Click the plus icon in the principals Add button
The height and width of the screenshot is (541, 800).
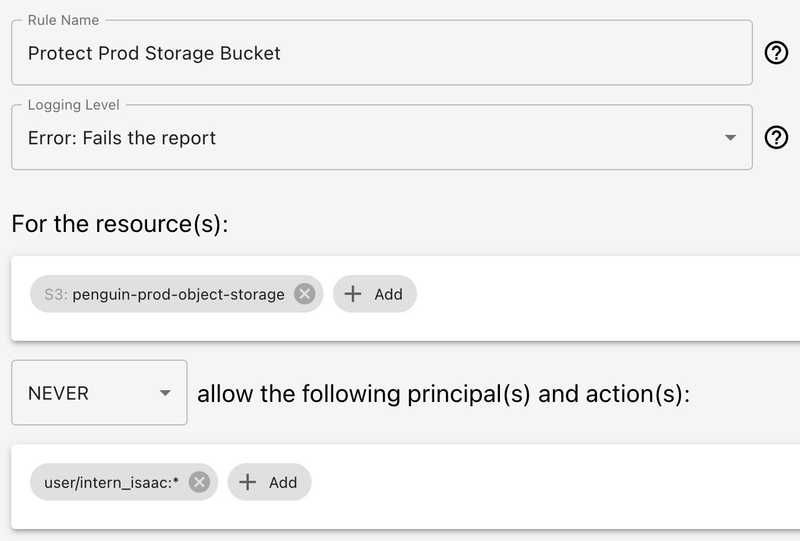tap(248, 482)
